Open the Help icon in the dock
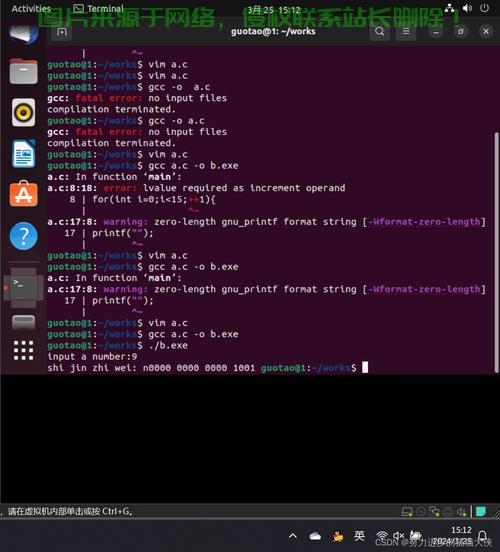This screenshot has height=552, width=500. click(x=24, y=236)
